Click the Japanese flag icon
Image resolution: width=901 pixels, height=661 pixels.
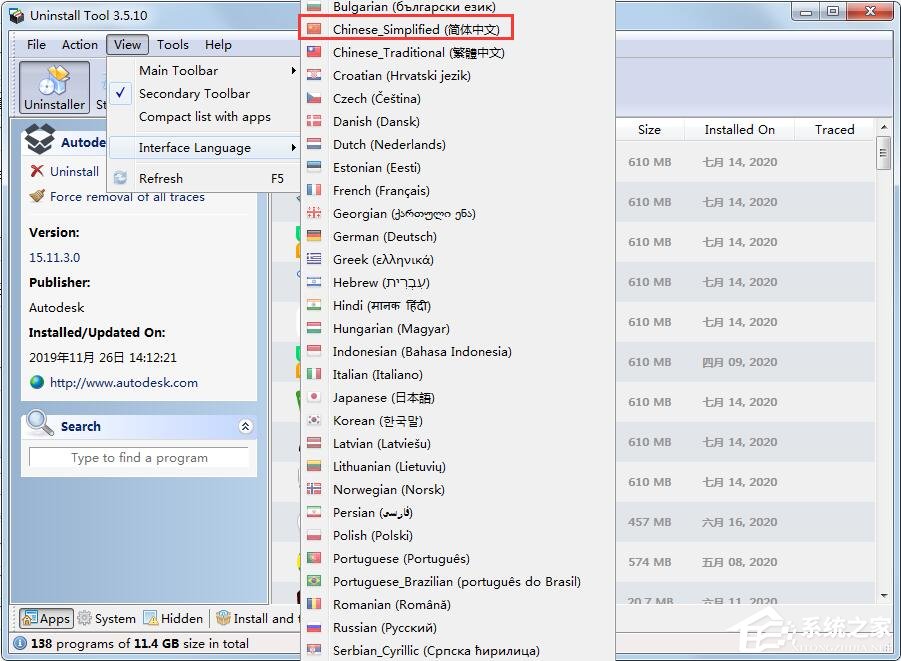[x=315, y=397]
